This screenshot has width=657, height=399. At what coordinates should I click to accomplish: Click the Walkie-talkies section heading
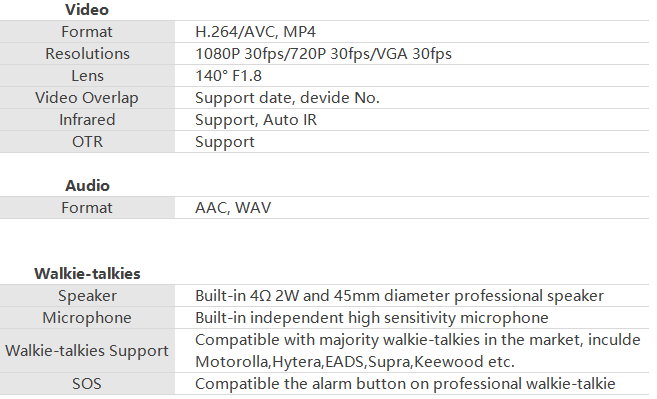(x=87, y=274)
